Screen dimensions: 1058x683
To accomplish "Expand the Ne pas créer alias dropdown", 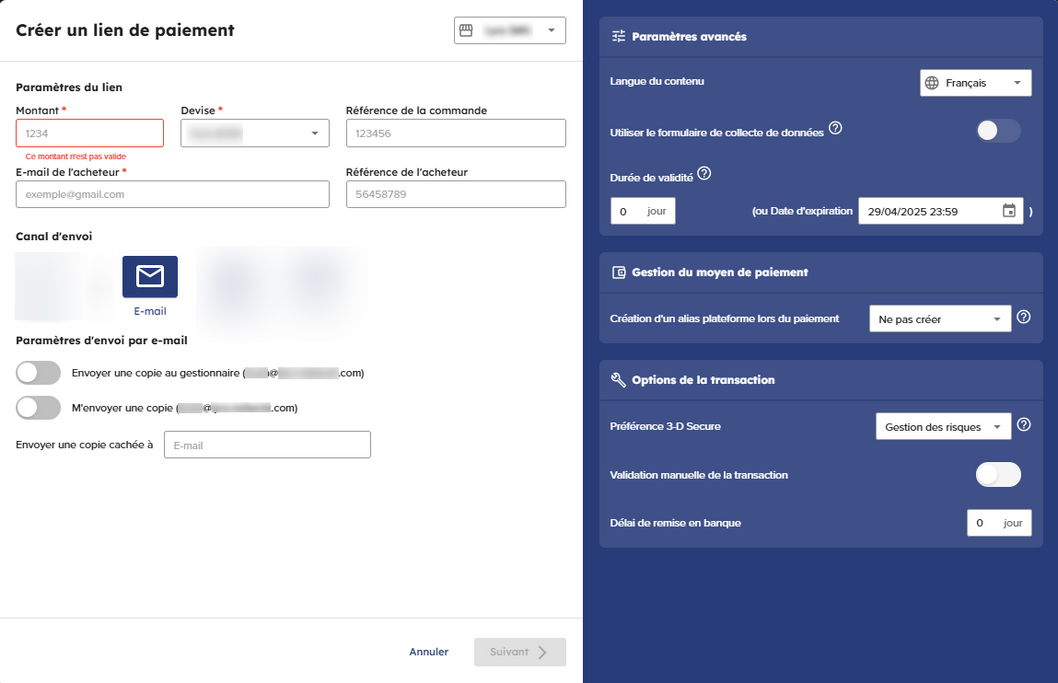I will coord(939,319).
